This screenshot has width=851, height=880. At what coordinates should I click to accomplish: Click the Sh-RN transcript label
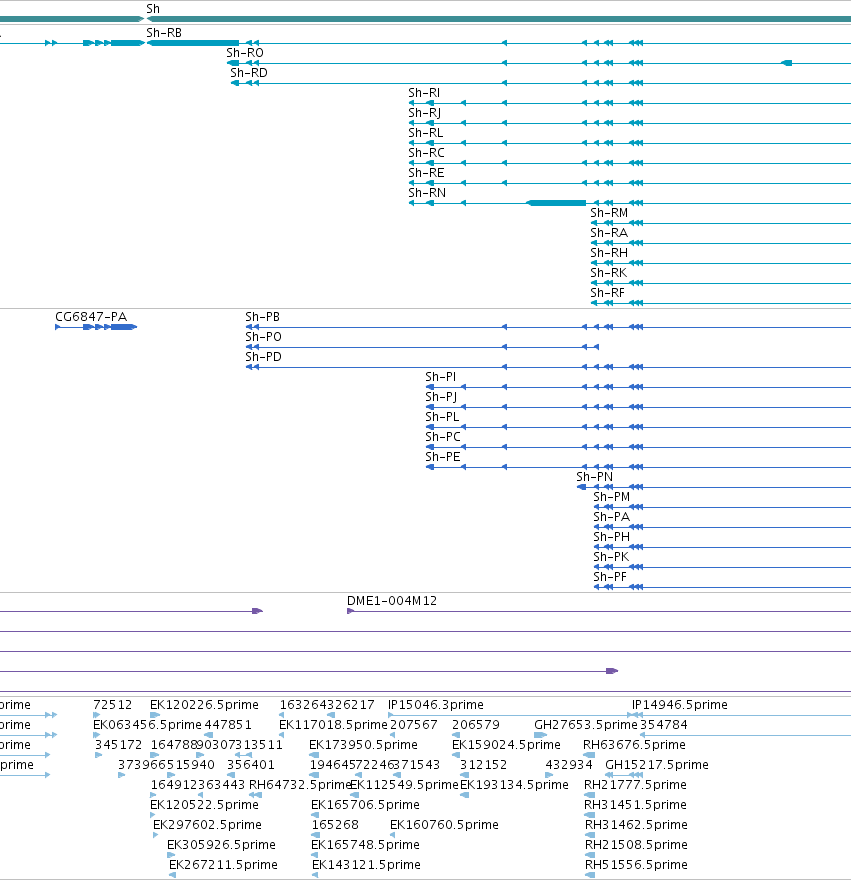point(427,193)
